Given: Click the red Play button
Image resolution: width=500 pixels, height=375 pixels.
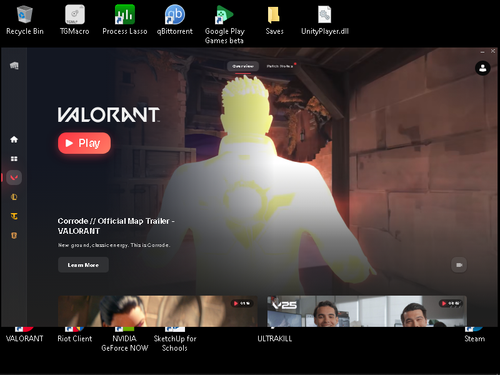Looking at the screenshot, I should [84, 143].
